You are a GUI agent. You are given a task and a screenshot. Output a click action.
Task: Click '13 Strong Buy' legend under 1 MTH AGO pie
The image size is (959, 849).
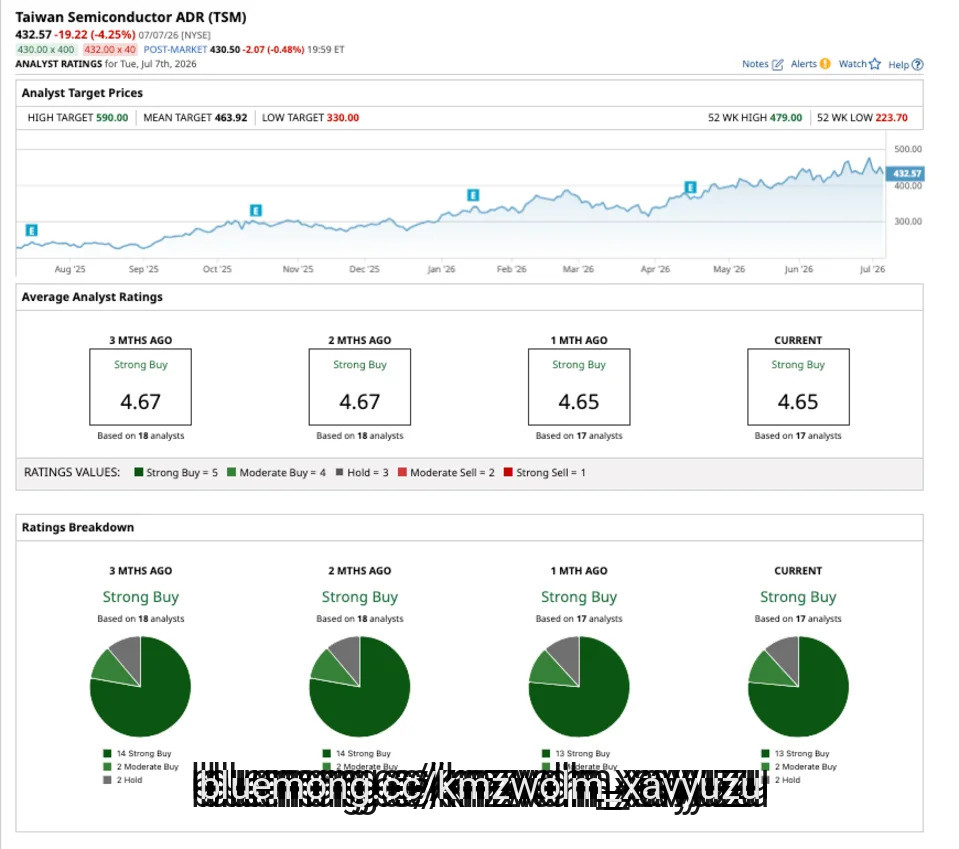576,754
